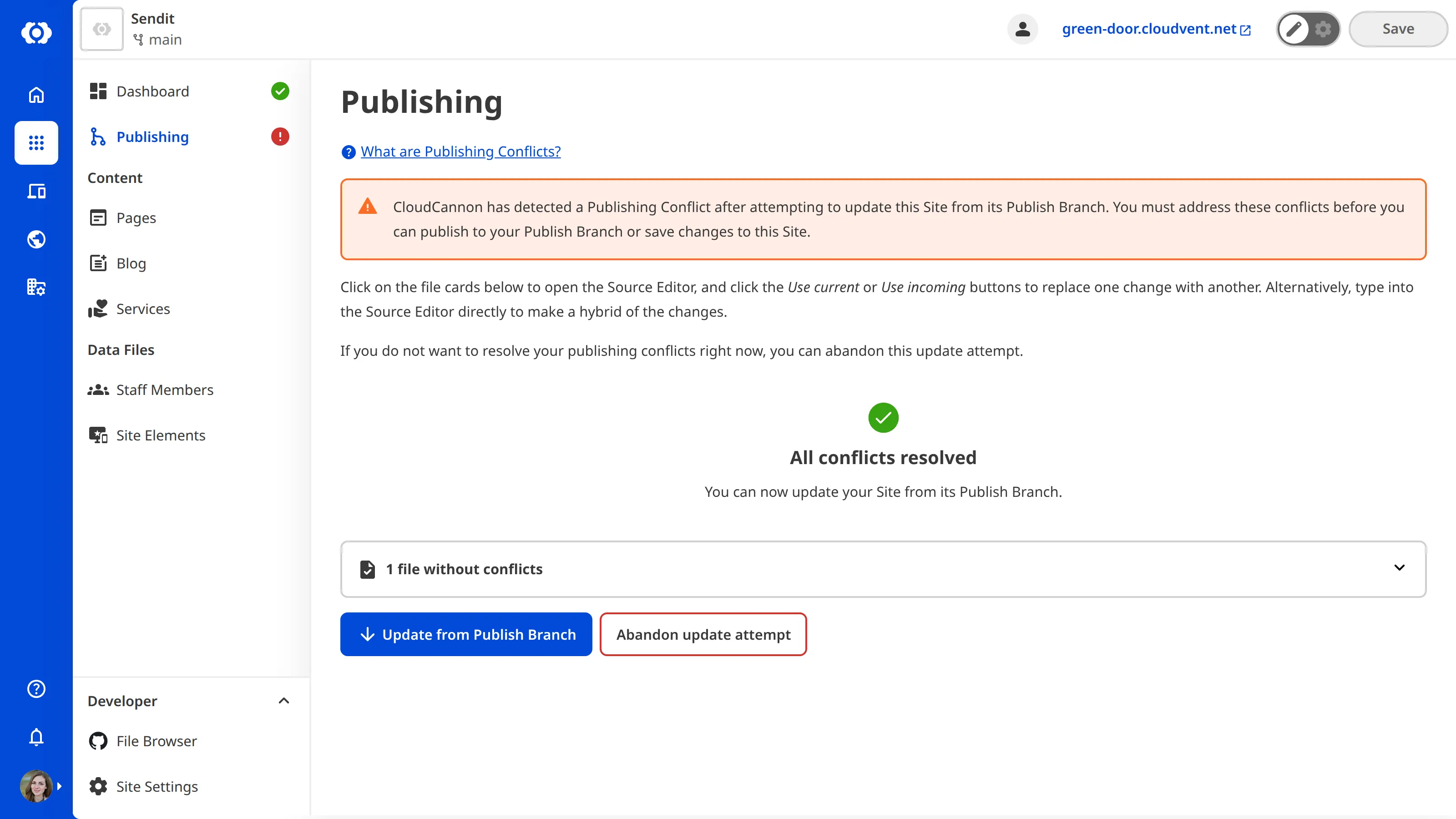
Task: Click the CloudCannon logo icon
Action: [x=36, y=32]
